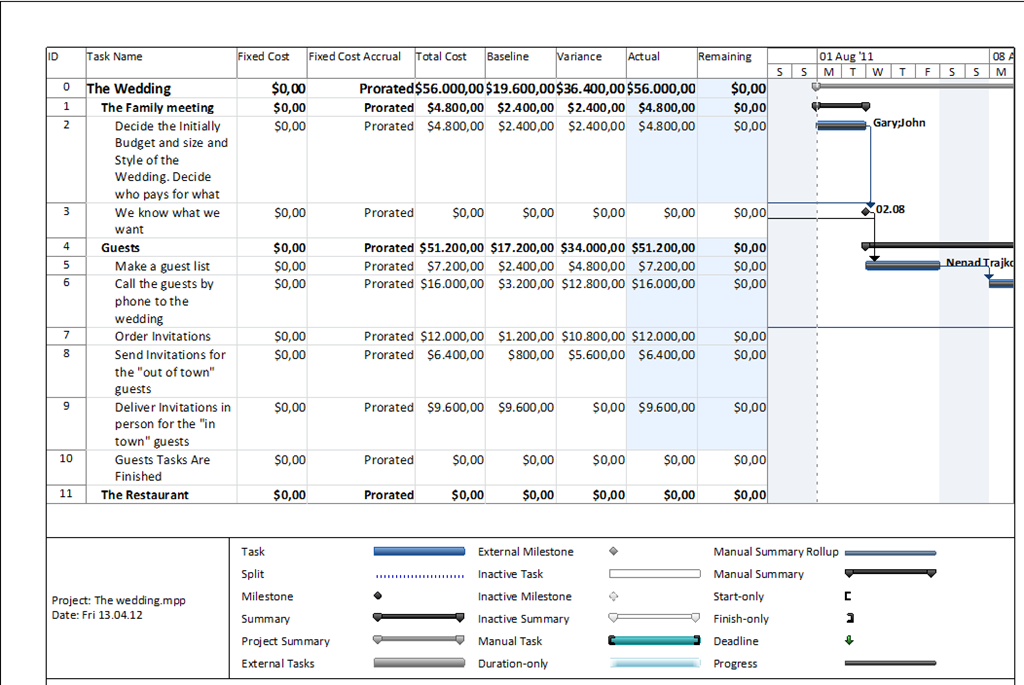The height and width of the screenshot is (685, 1024).
Task: Click the External Milestone gray diamond symbol
Action: click(613, 552)
